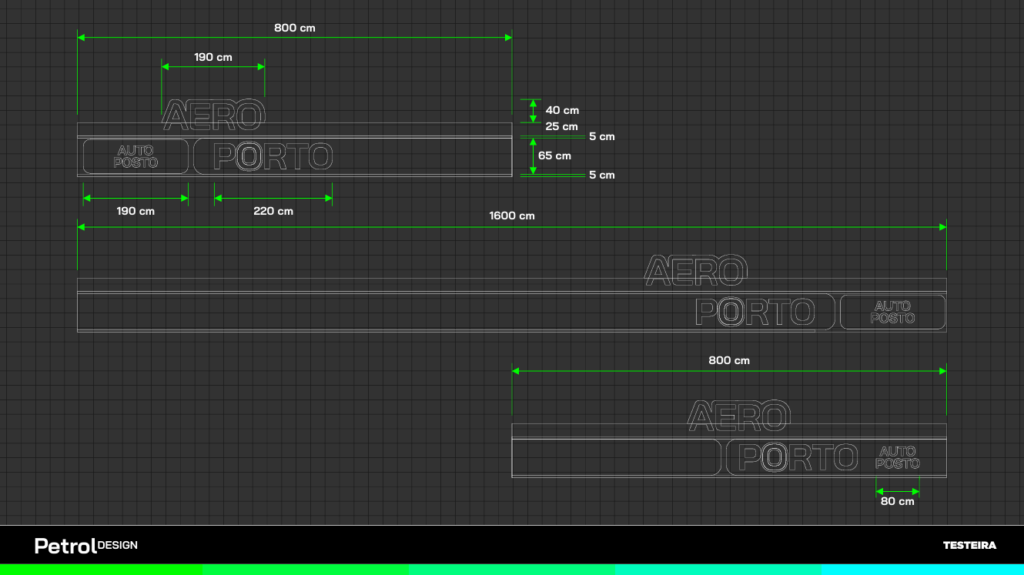Viewport: 1024px width, 575px height.
Task: Click AUTO POSTO box above 190 cm label
Action: (x=136, y=156)
